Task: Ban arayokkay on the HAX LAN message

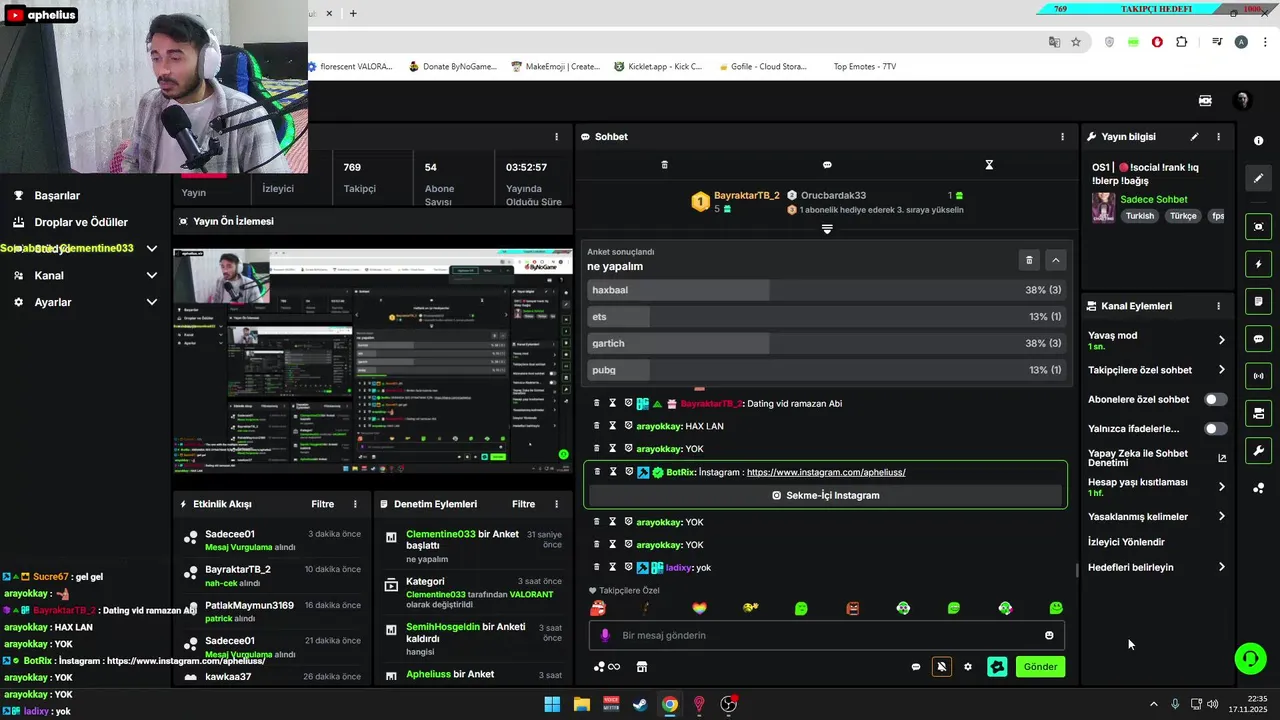Action: coord(628,426)
